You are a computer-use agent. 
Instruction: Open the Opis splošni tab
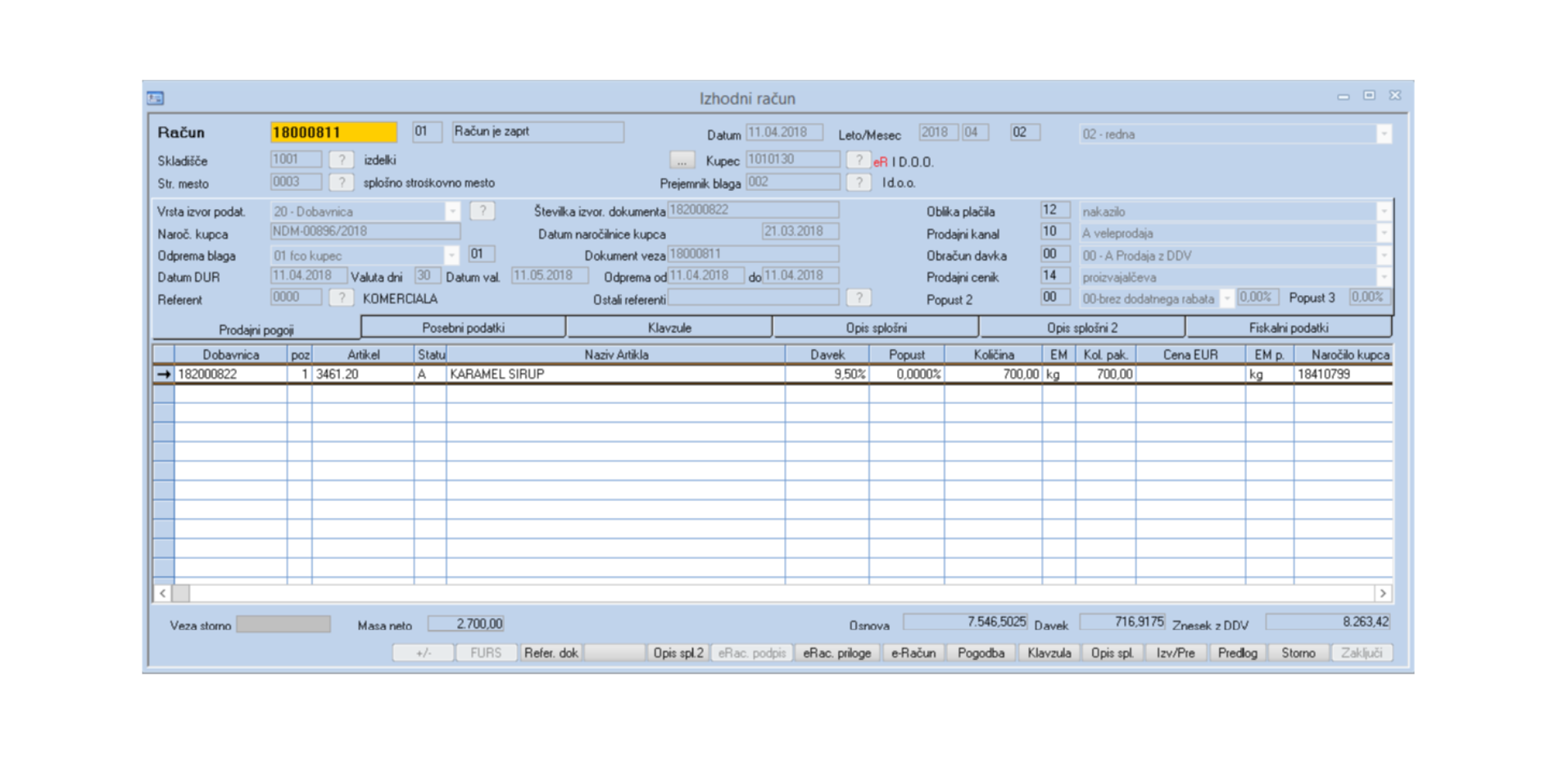tap(876, 327)
